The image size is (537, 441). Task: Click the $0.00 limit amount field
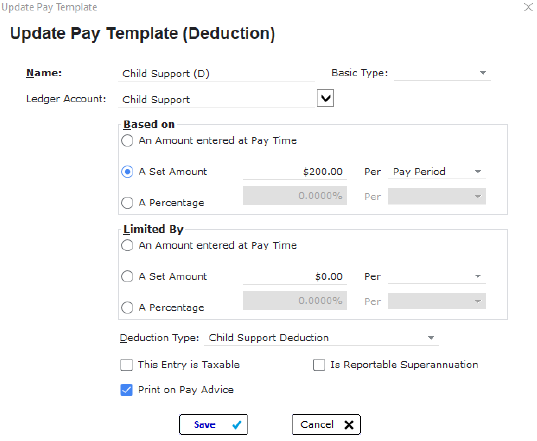(295, 276)
